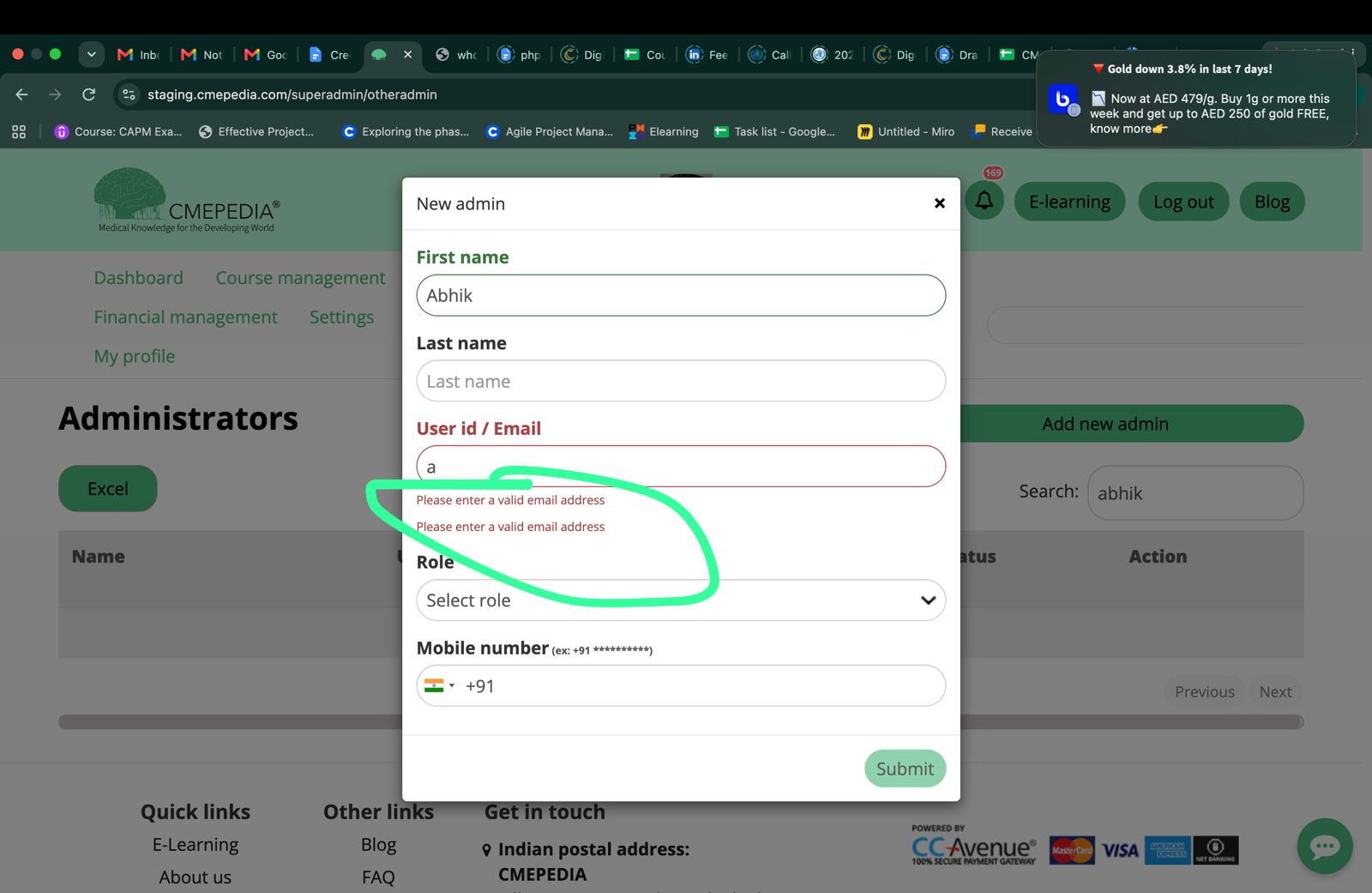Open the Elearning bookmark
Screen dimensions: 1372x893
tap(664, 131)
